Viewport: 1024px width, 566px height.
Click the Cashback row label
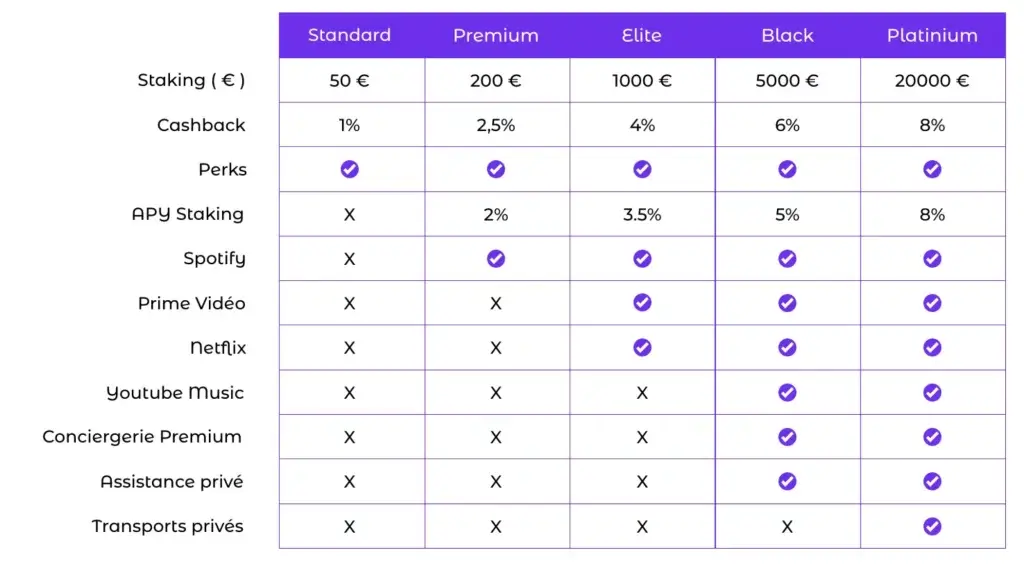(201, 125)
